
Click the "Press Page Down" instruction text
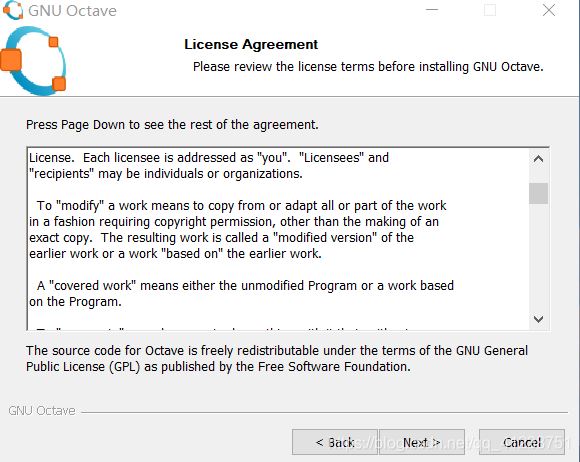(x=172, y=125)
